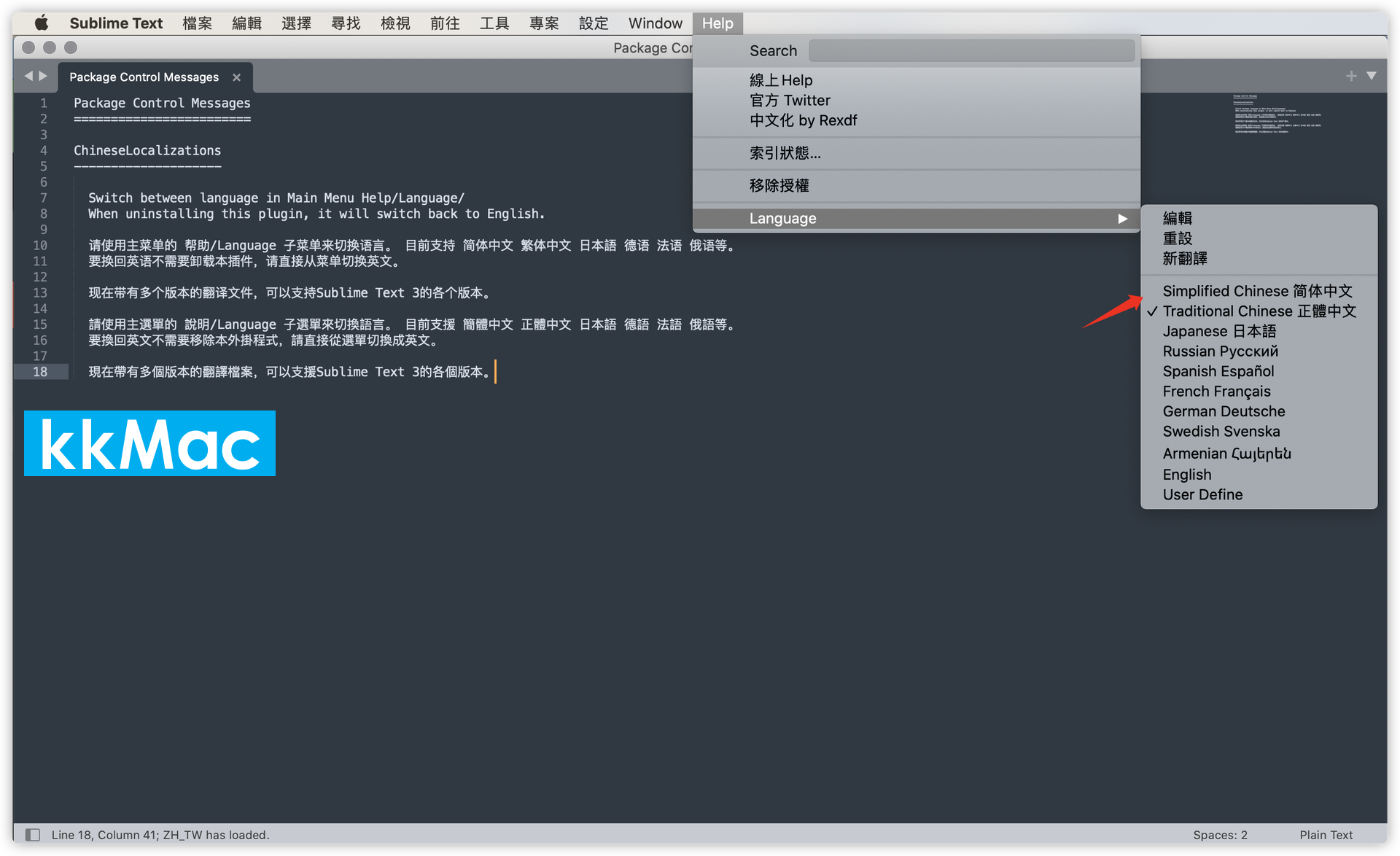Click the tab-forward arrow icon
1400x856 pixels.
43,76
